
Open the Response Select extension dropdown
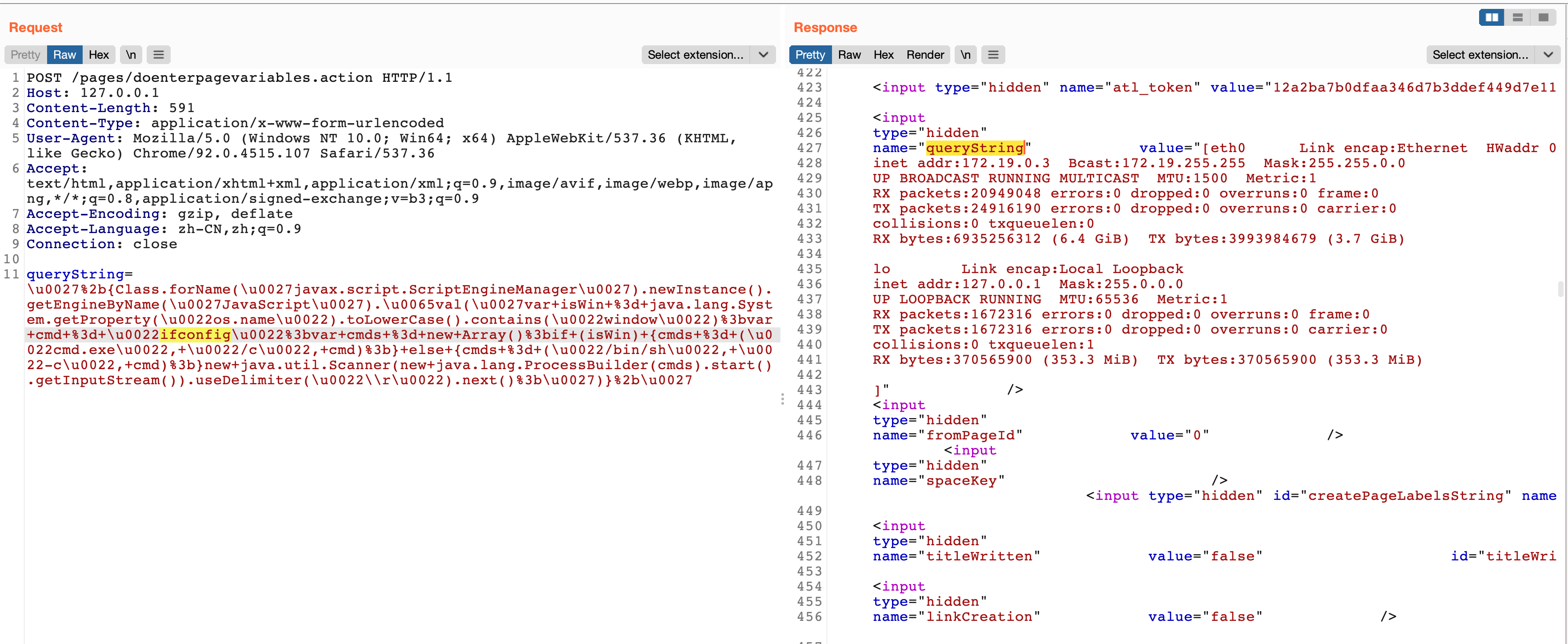click(1482, 55)
